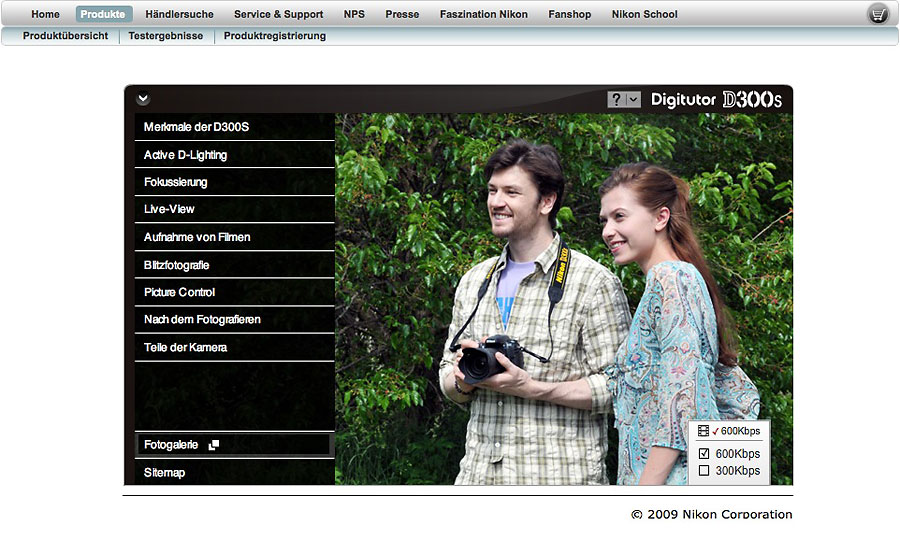Click the Digitutor D300S logo

click(x=716, y=99)
